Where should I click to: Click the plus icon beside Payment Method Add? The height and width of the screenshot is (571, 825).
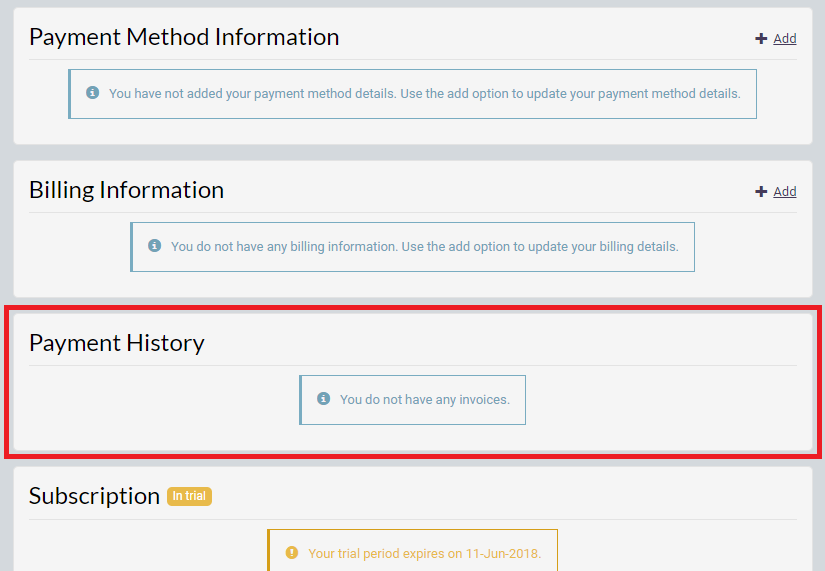pos(761,38)
